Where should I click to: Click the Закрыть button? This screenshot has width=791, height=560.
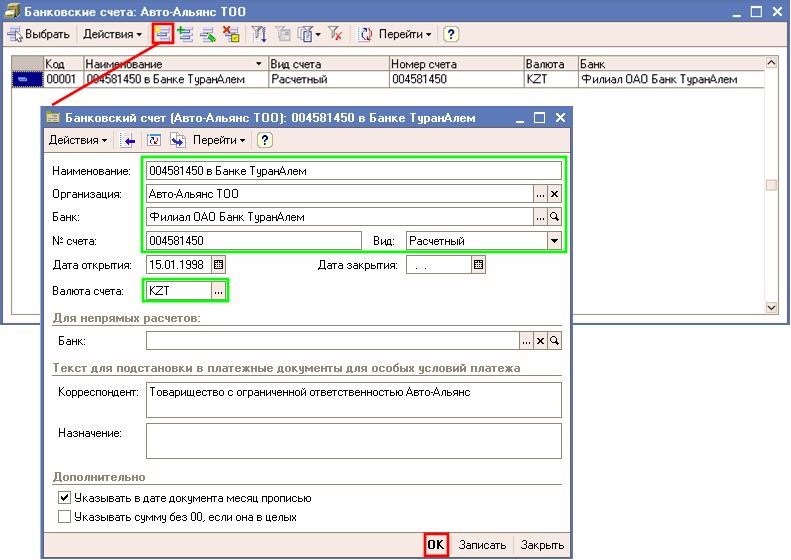coord(542,545)
